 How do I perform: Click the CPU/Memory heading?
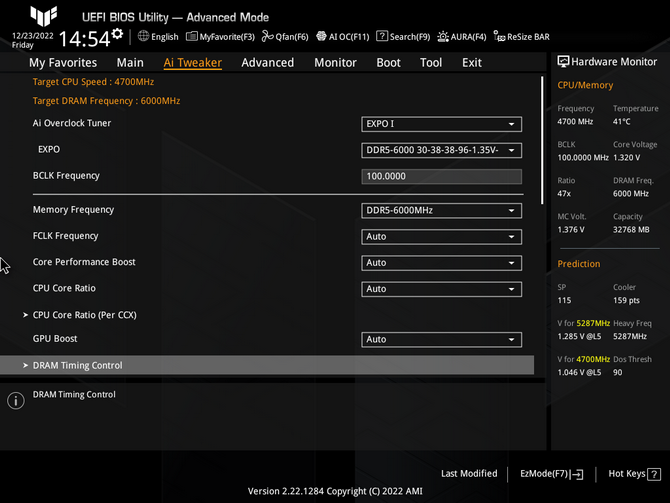(585, 85)
